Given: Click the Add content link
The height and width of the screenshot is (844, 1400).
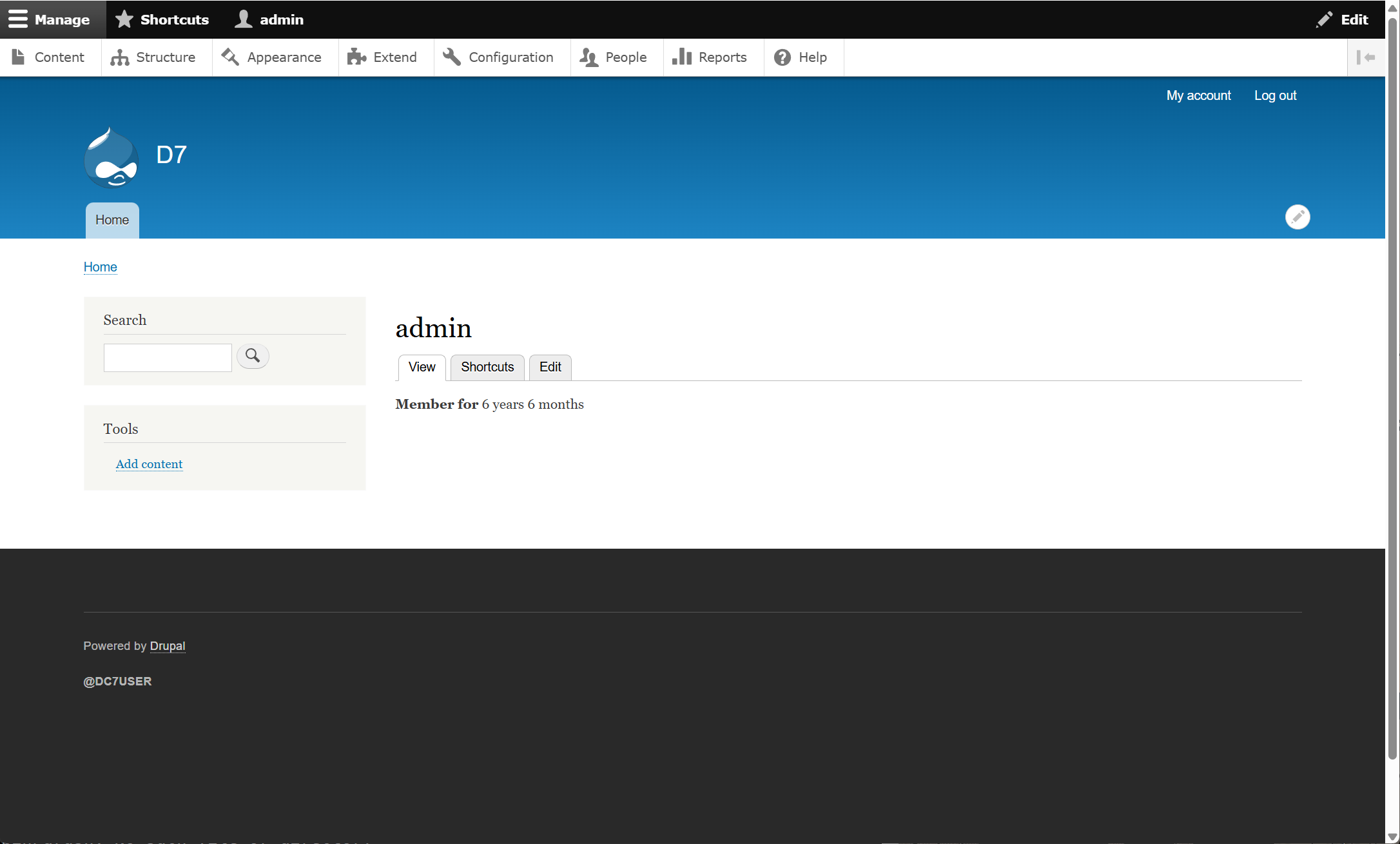Looking at the screenshot, I should tap(149, 464).
